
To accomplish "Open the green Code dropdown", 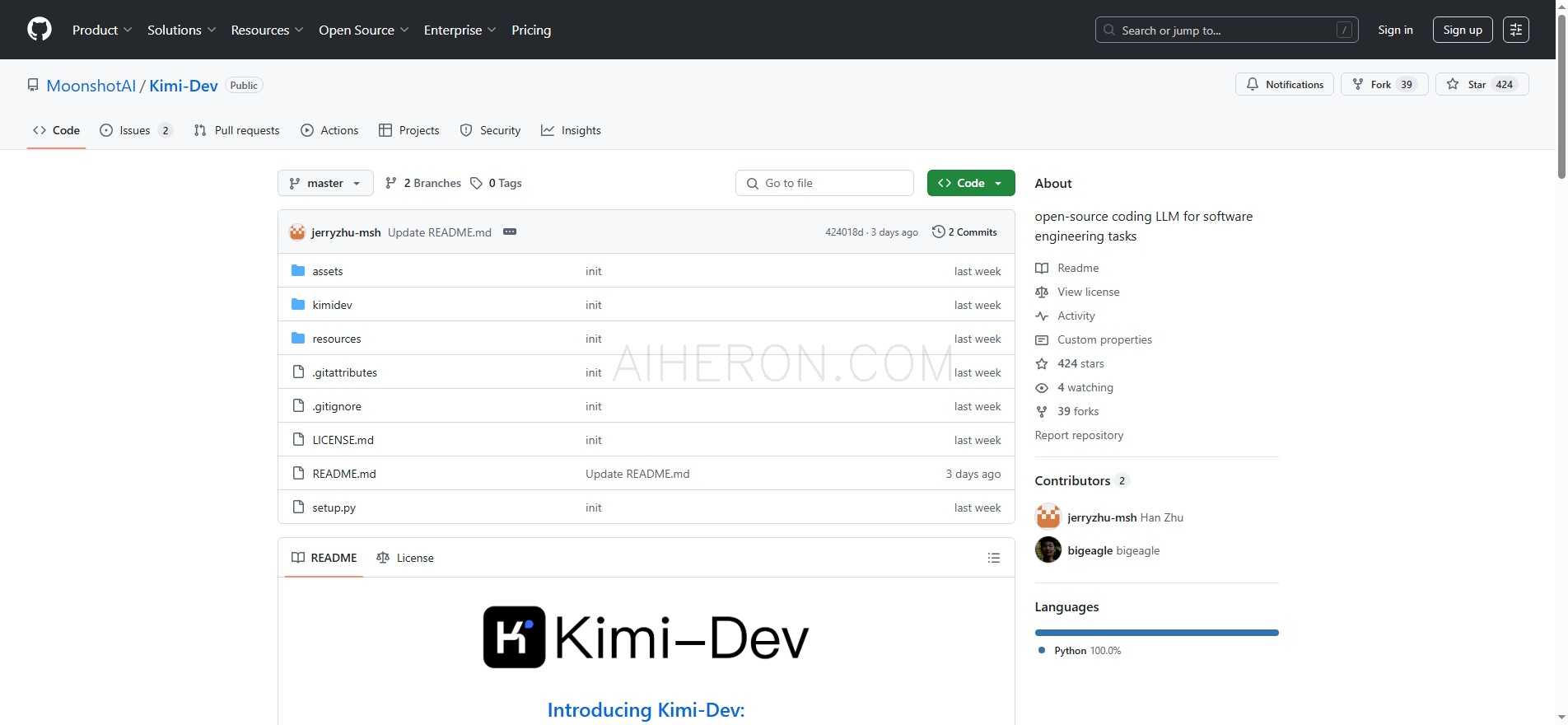I will pos(971,183).
